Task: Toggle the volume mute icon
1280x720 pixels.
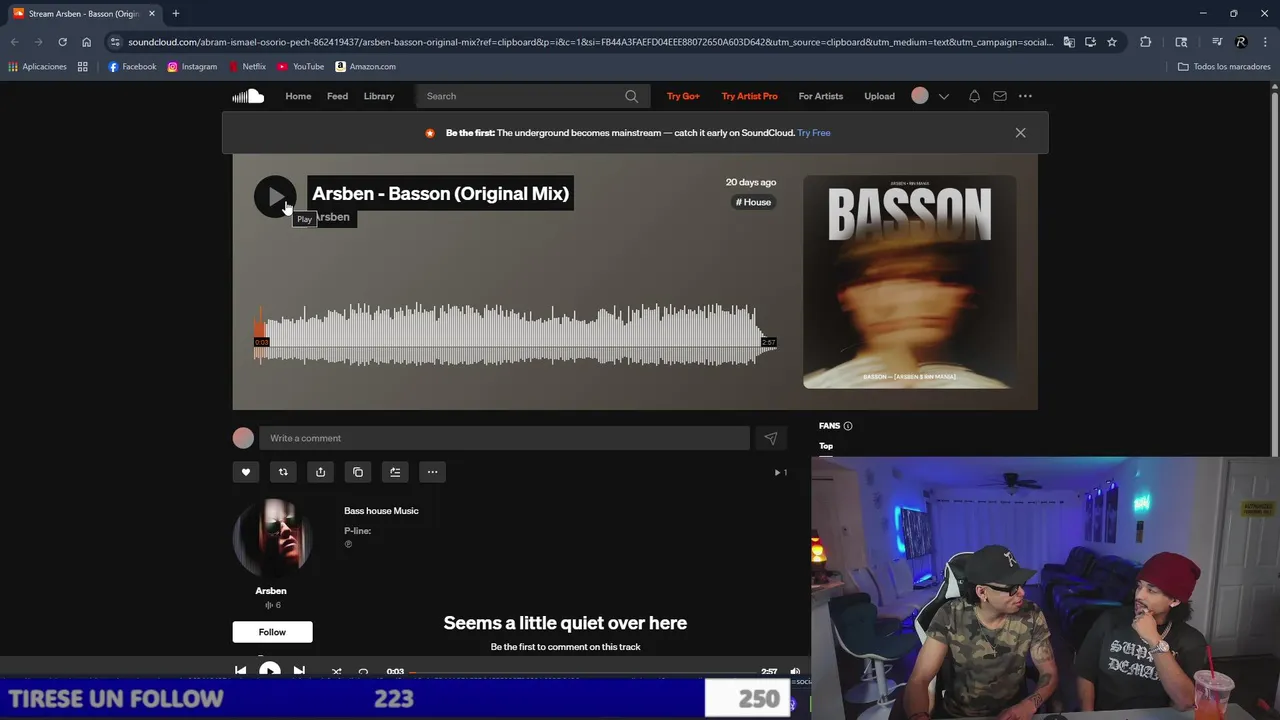Action: point(795,672)
